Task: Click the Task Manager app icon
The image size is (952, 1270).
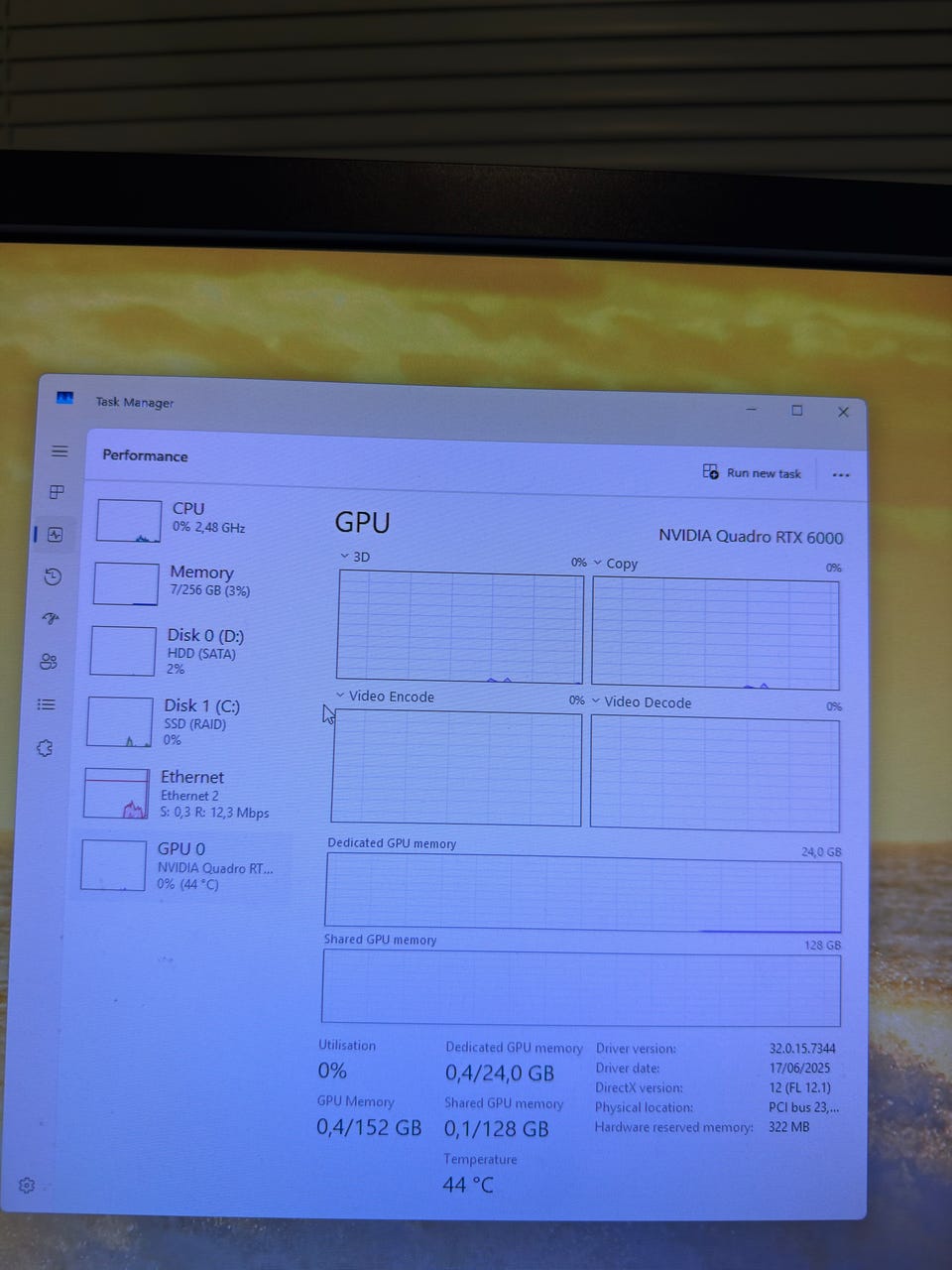Action: click(x=65, y=398)
